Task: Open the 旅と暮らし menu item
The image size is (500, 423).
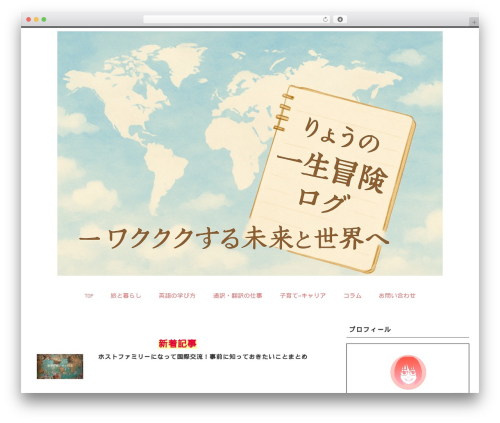Action: point(126,296)
